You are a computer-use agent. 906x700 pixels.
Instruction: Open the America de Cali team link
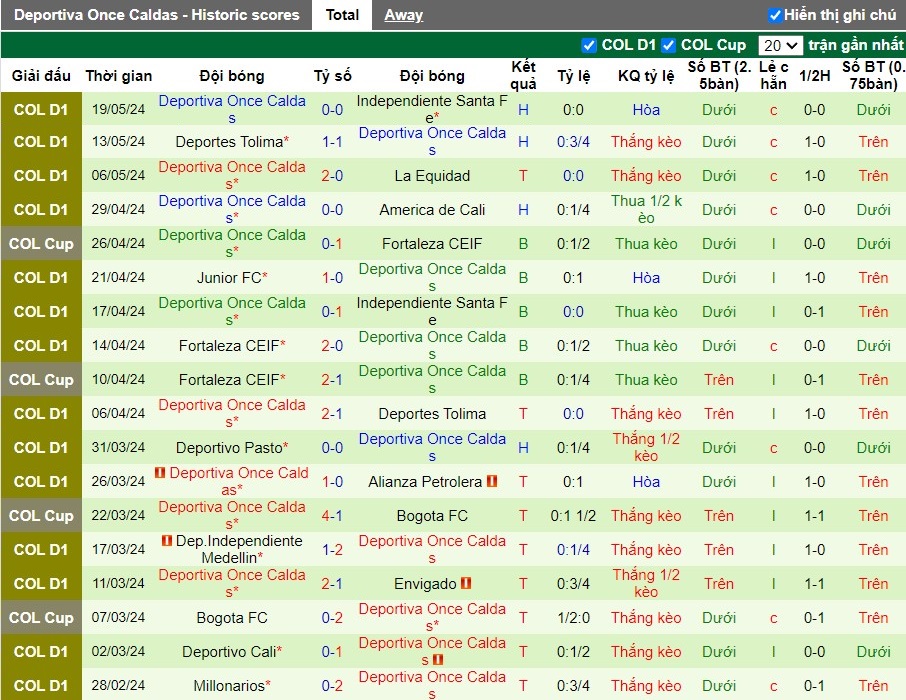point(432,210)
